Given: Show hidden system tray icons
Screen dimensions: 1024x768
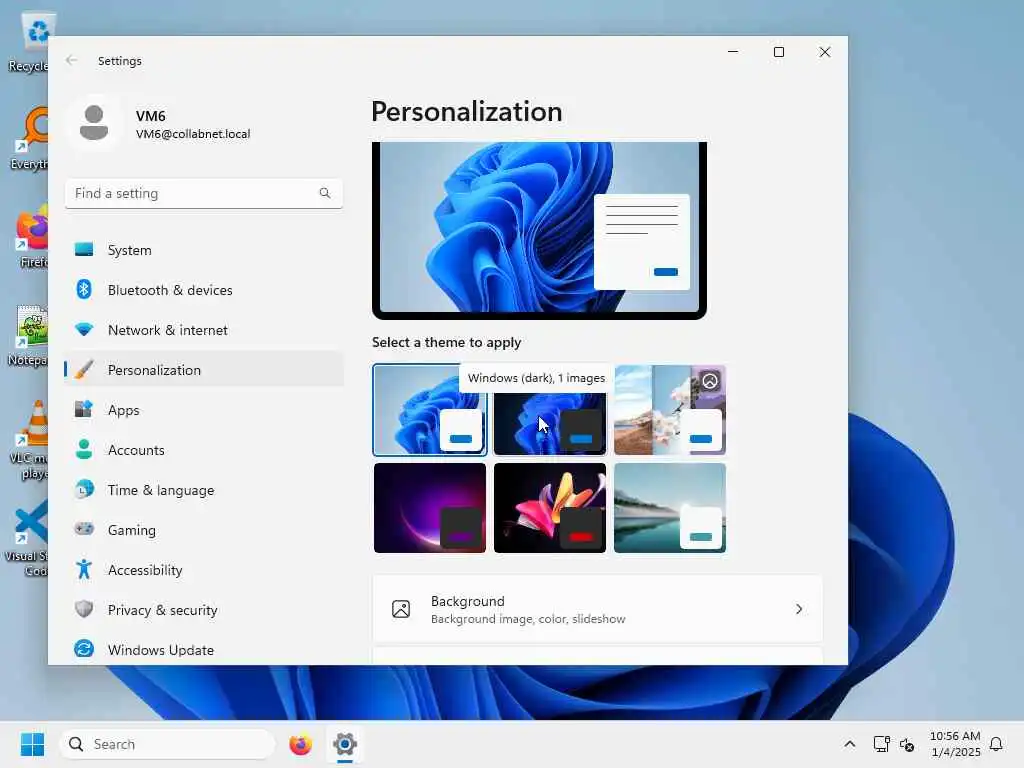Looking at the screenshot, I should (x=850, y=744).
